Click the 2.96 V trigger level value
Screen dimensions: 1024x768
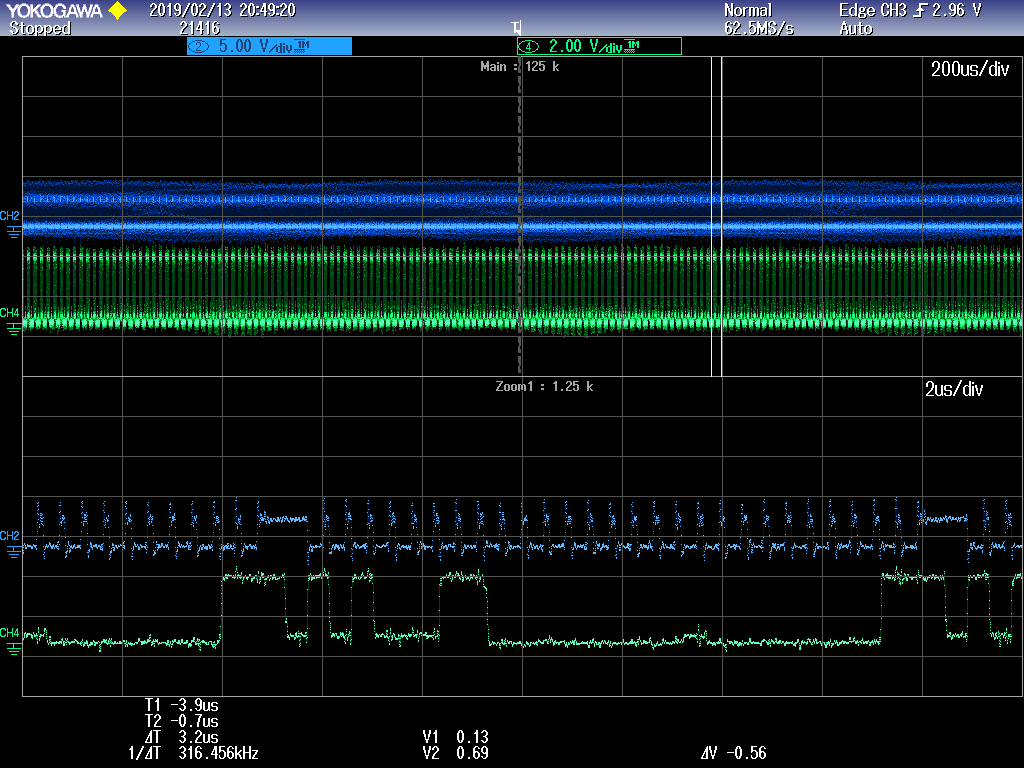point(957,10)
